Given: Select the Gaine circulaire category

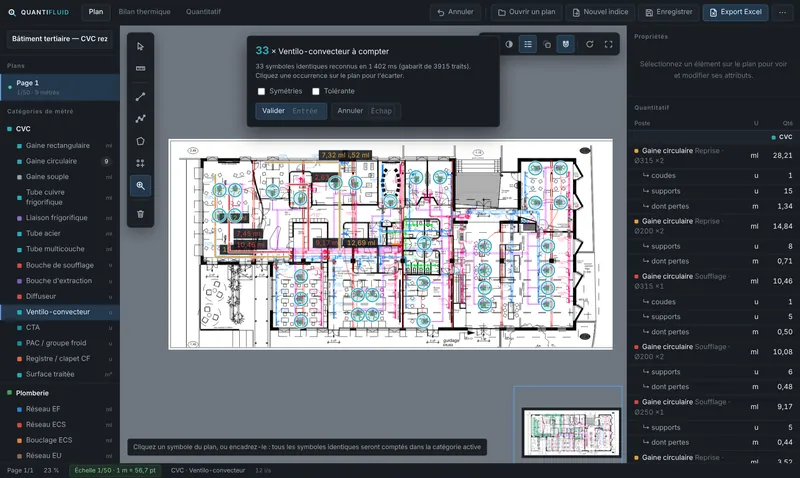Looking at the screenshot, I should point(60,161).
